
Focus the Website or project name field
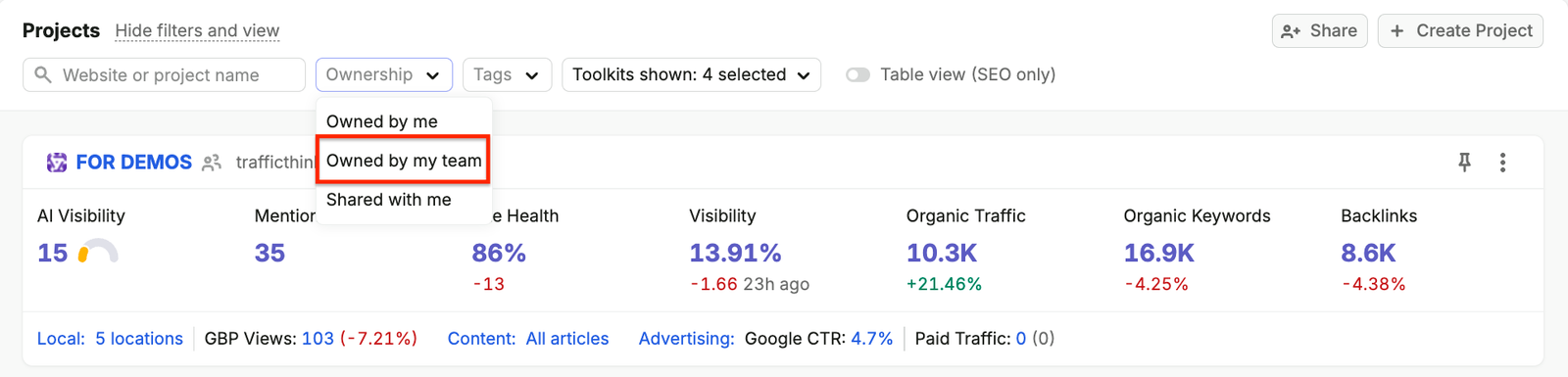[164, 74]
